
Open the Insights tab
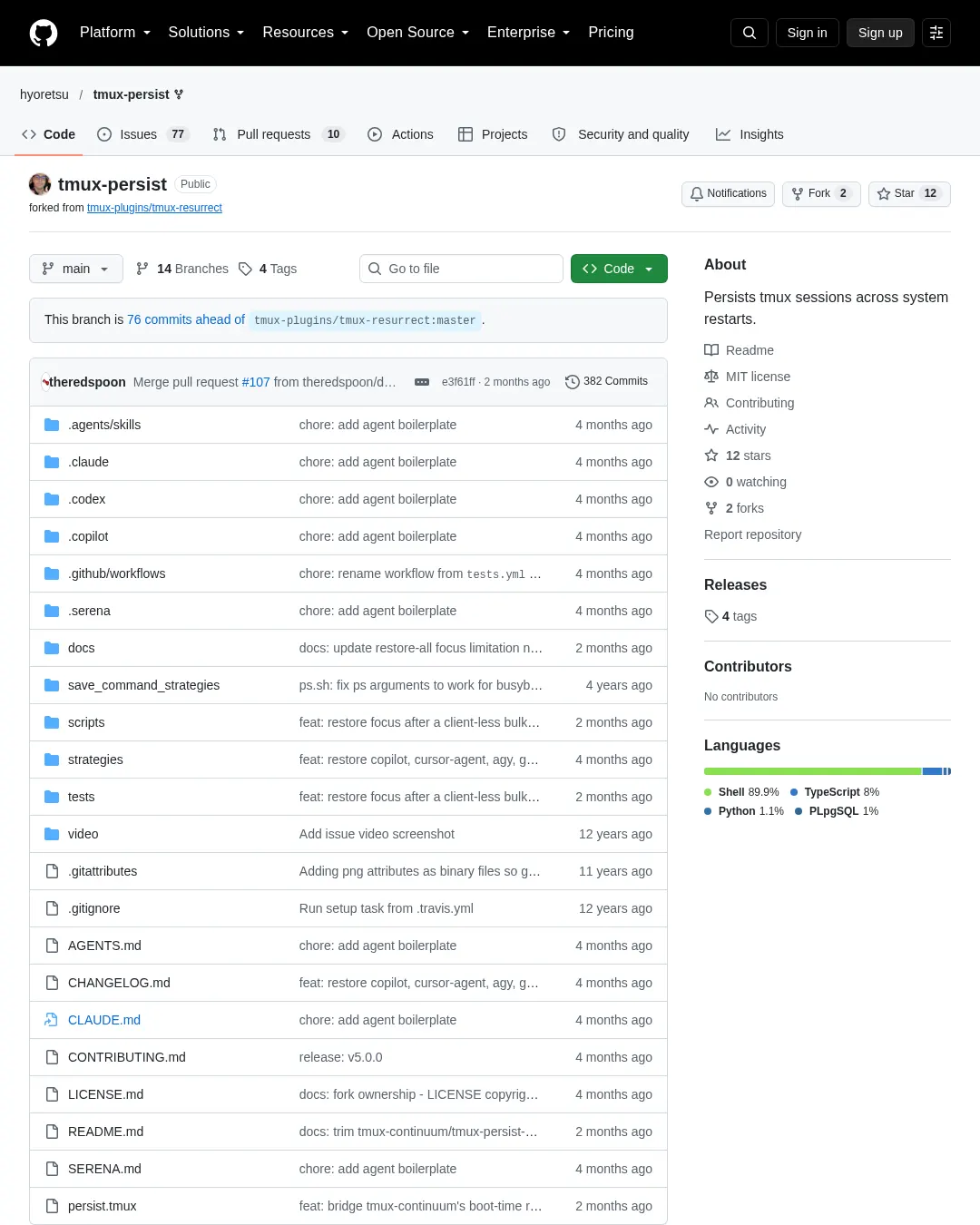pos(750,134)
